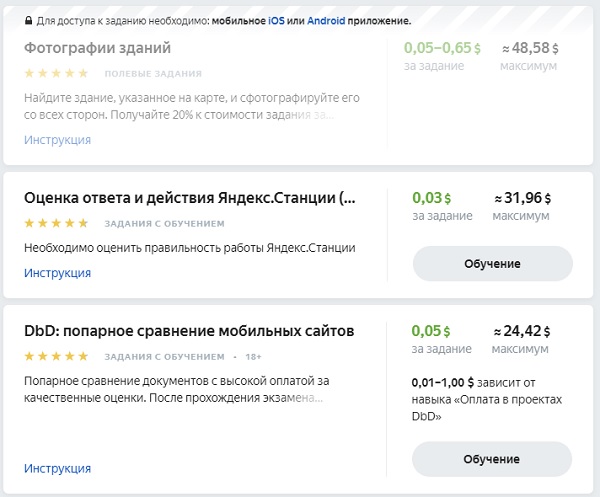Click the lock icon in access notice
The height and width of the screenshot is (497, 600).
[28, 20]
